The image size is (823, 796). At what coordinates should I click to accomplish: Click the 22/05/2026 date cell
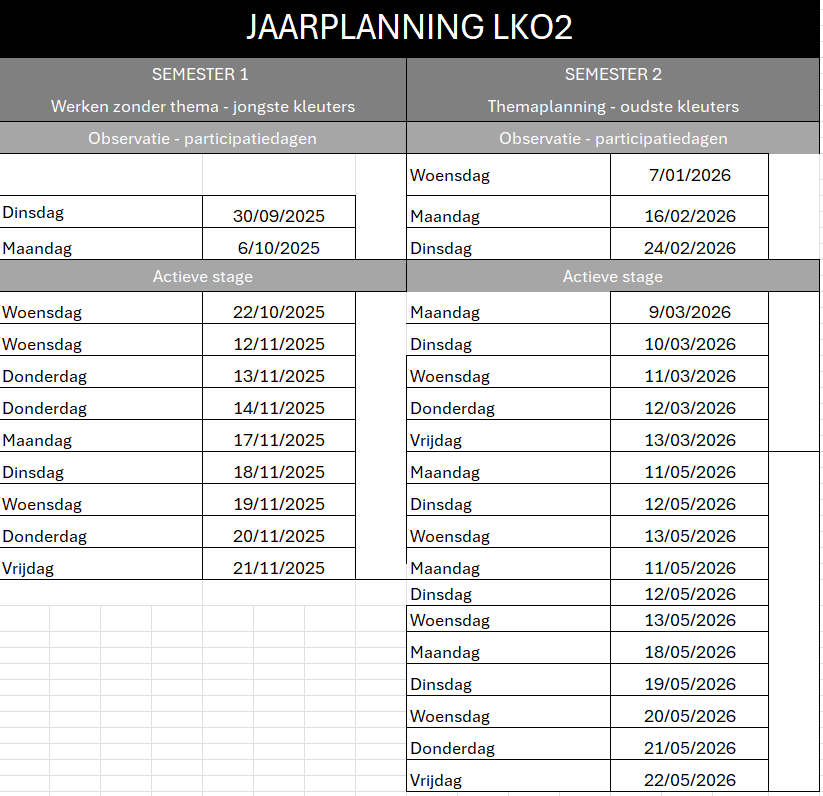(x=689, y=780)
